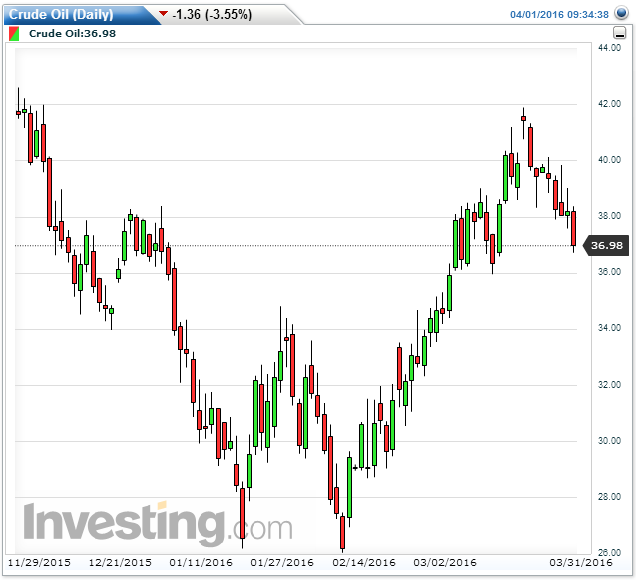Click the red/green candlestick legend icon
This screenshot has width=637, height=580.
(x=14, y=33)
